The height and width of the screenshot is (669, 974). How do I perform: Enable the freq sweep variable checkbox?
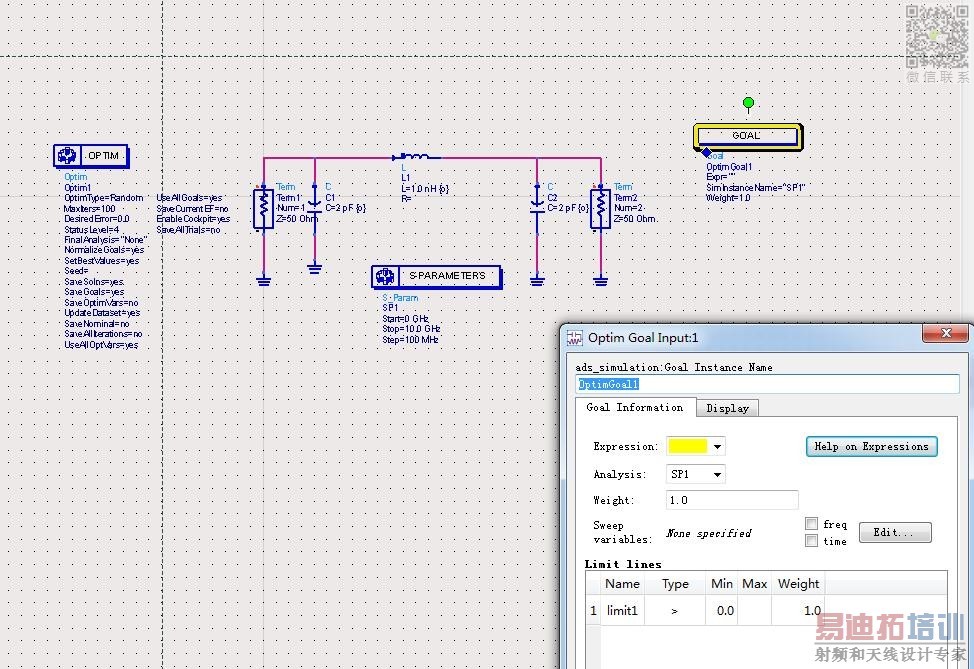point(812,524)
